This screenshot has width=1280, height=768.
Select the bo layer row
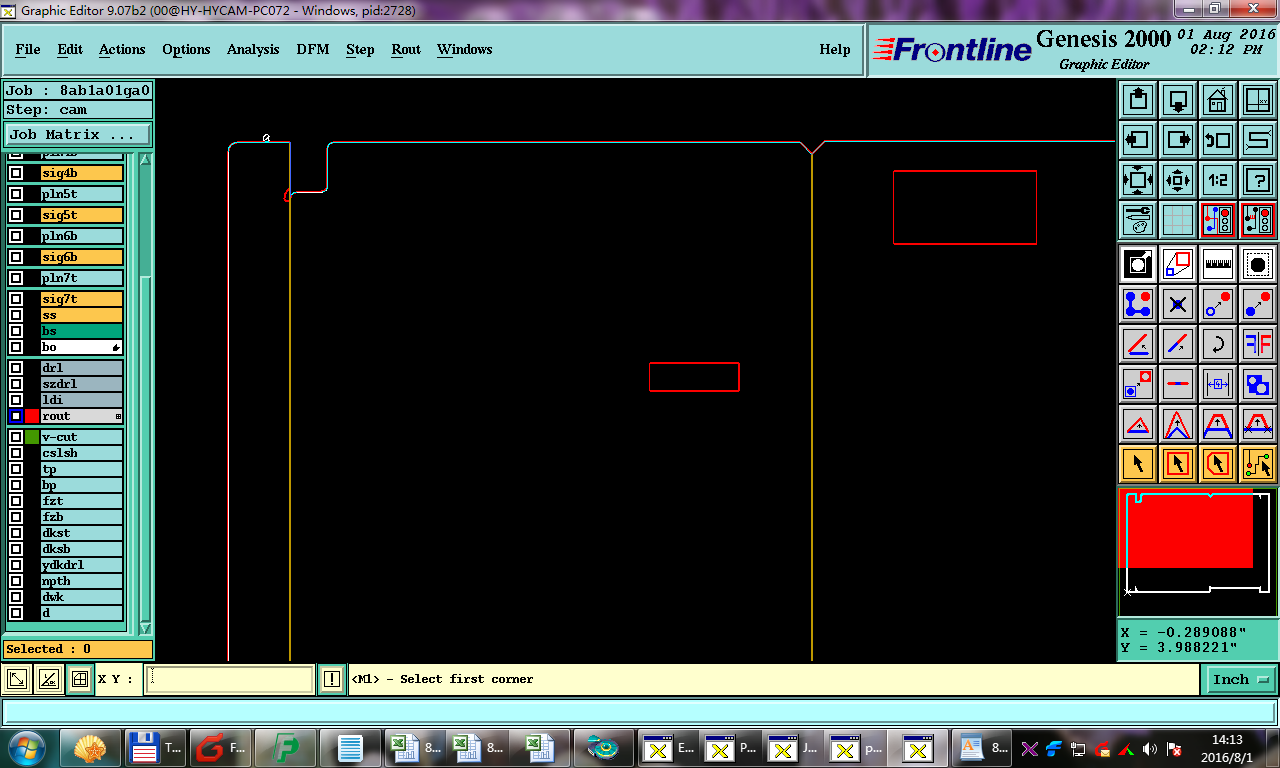81,347
